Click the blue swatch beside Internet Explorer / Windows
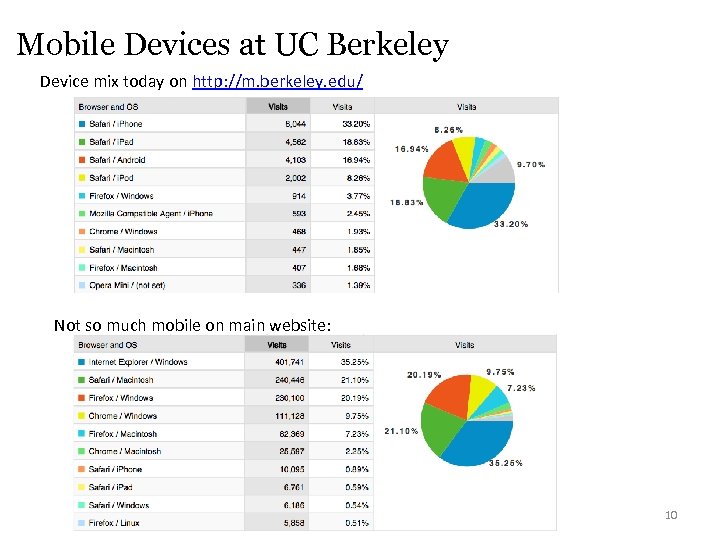Image resolution: width=720 pixels, height=540 pixels. point(81,362)
